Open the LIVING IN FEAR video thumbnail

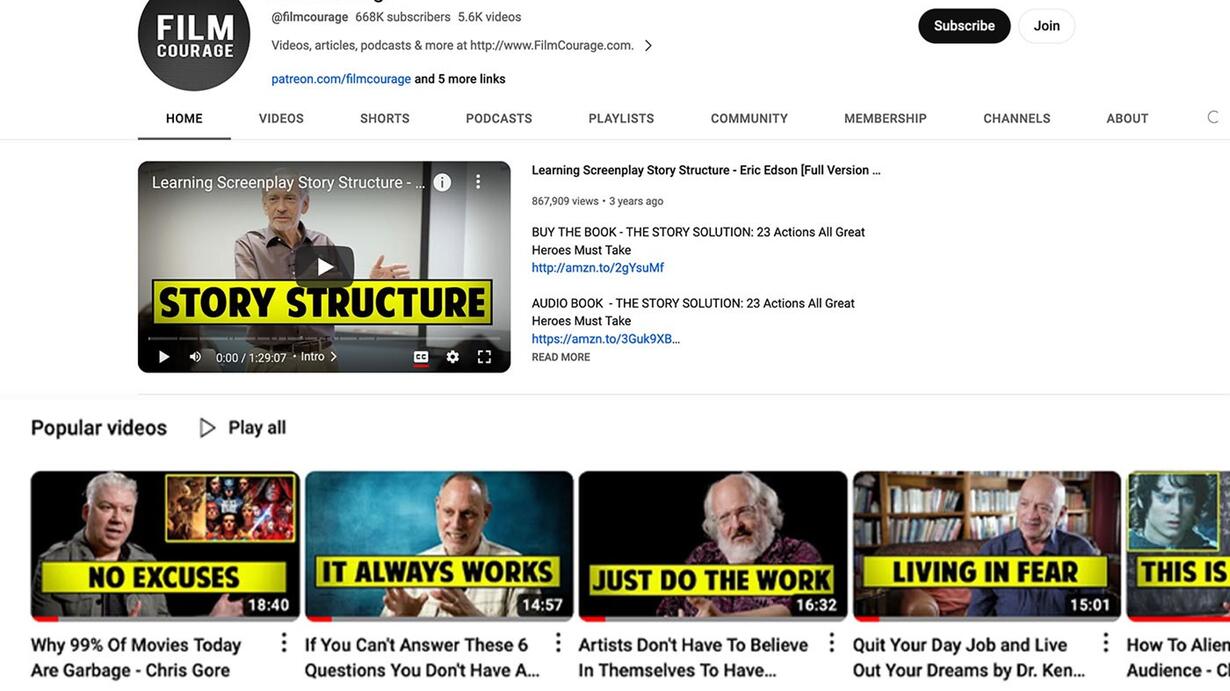[x=986, y=546]
